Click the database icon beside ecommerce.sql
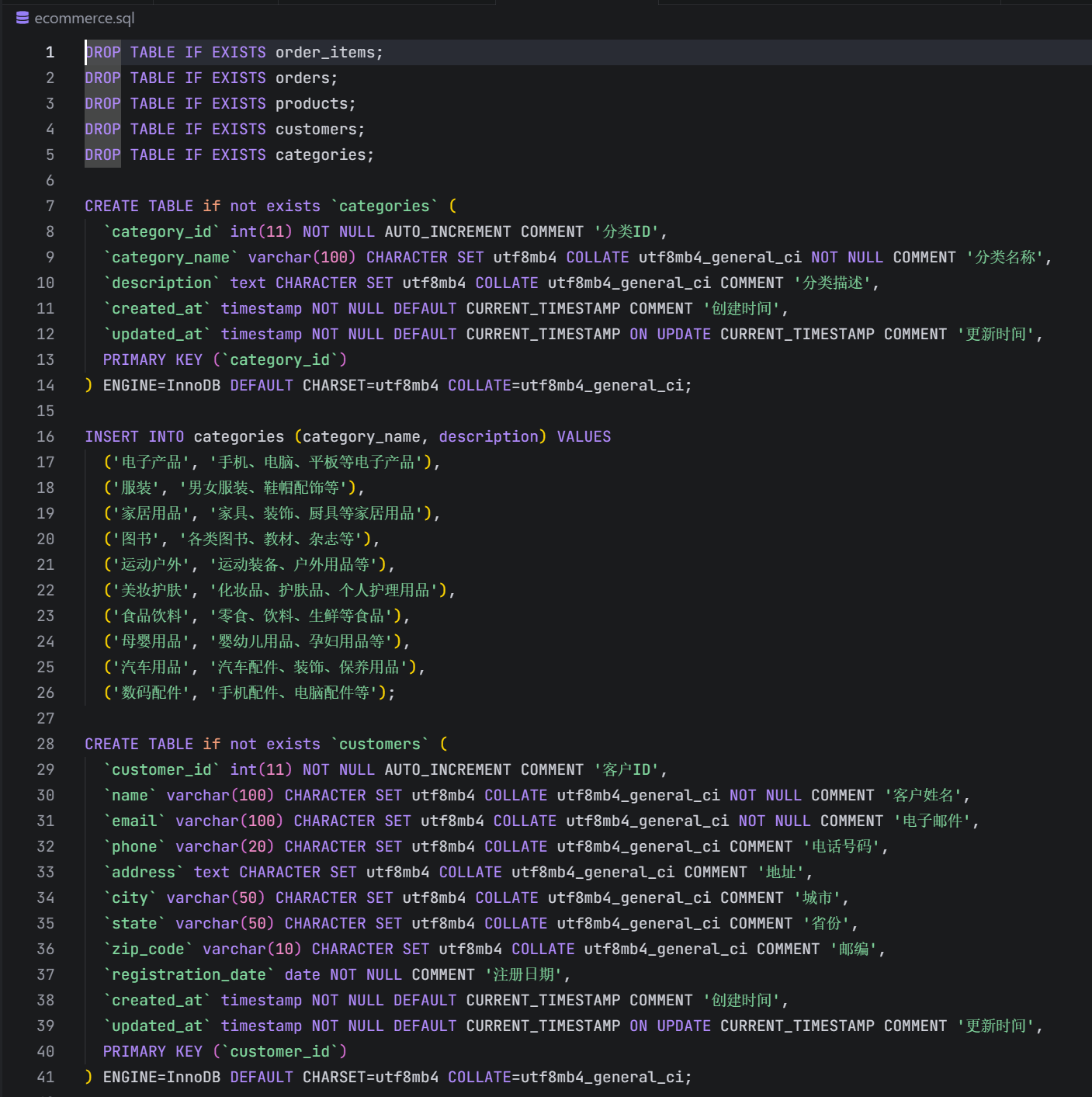 click(x=23, y=18)
